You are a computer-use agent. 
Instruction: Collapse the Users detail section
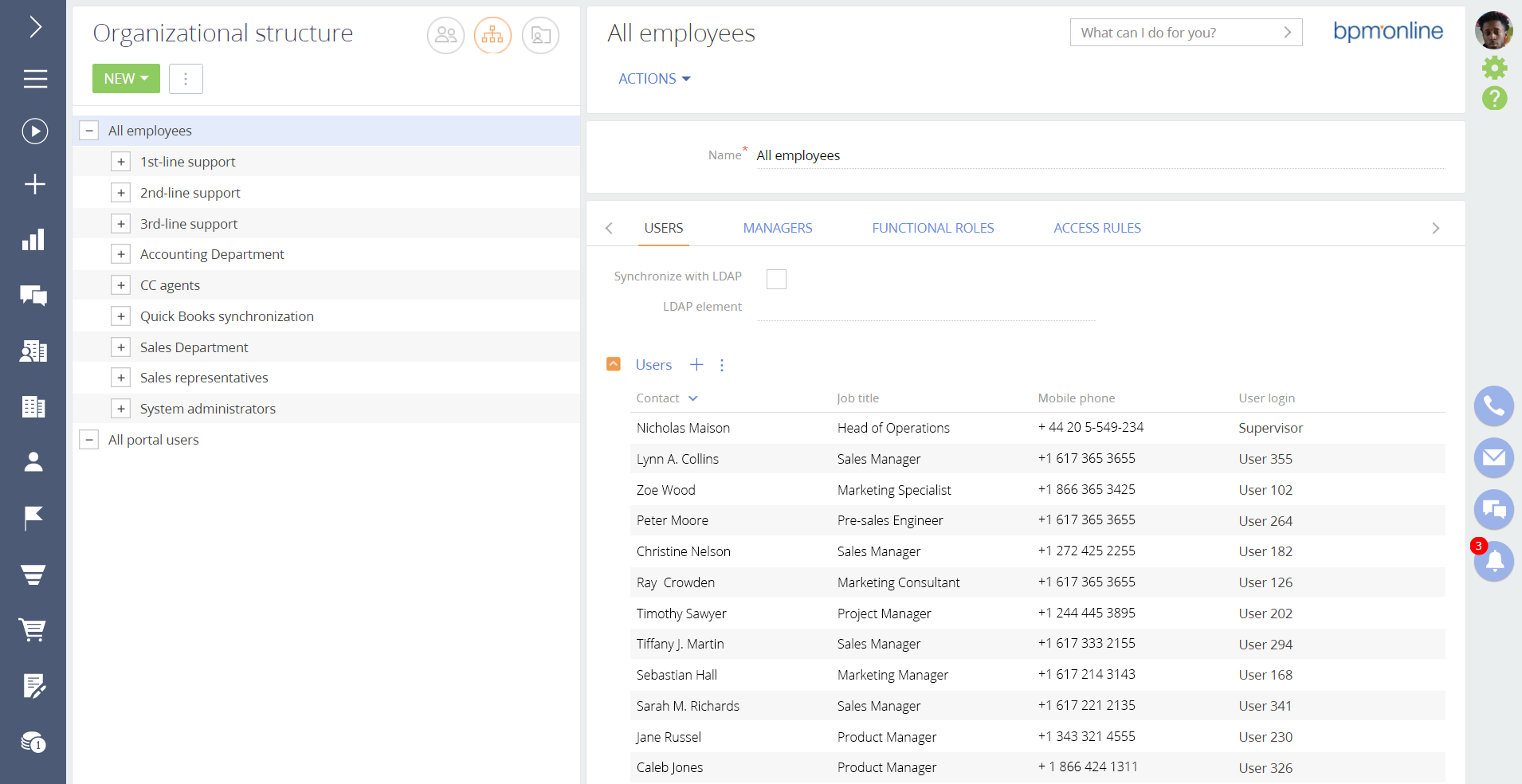point(614,364)
